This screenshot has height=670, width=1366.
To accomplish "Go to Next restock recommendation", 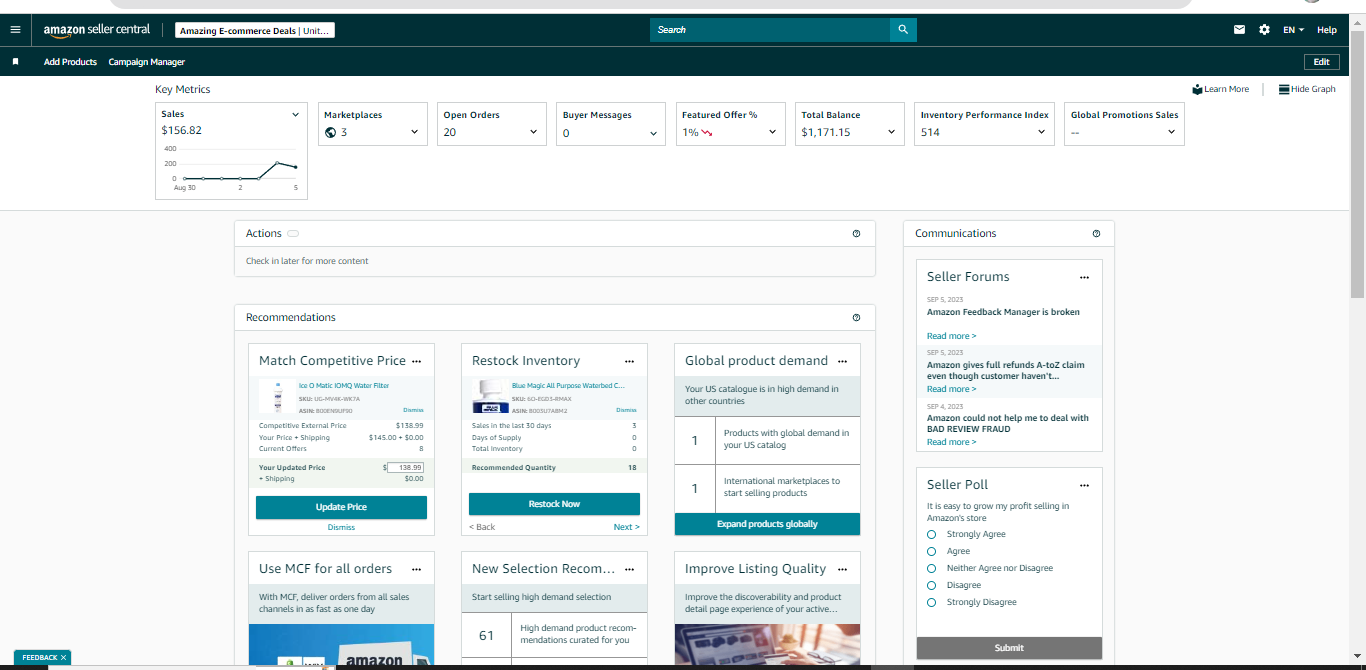I will click(x=626, y=527).
